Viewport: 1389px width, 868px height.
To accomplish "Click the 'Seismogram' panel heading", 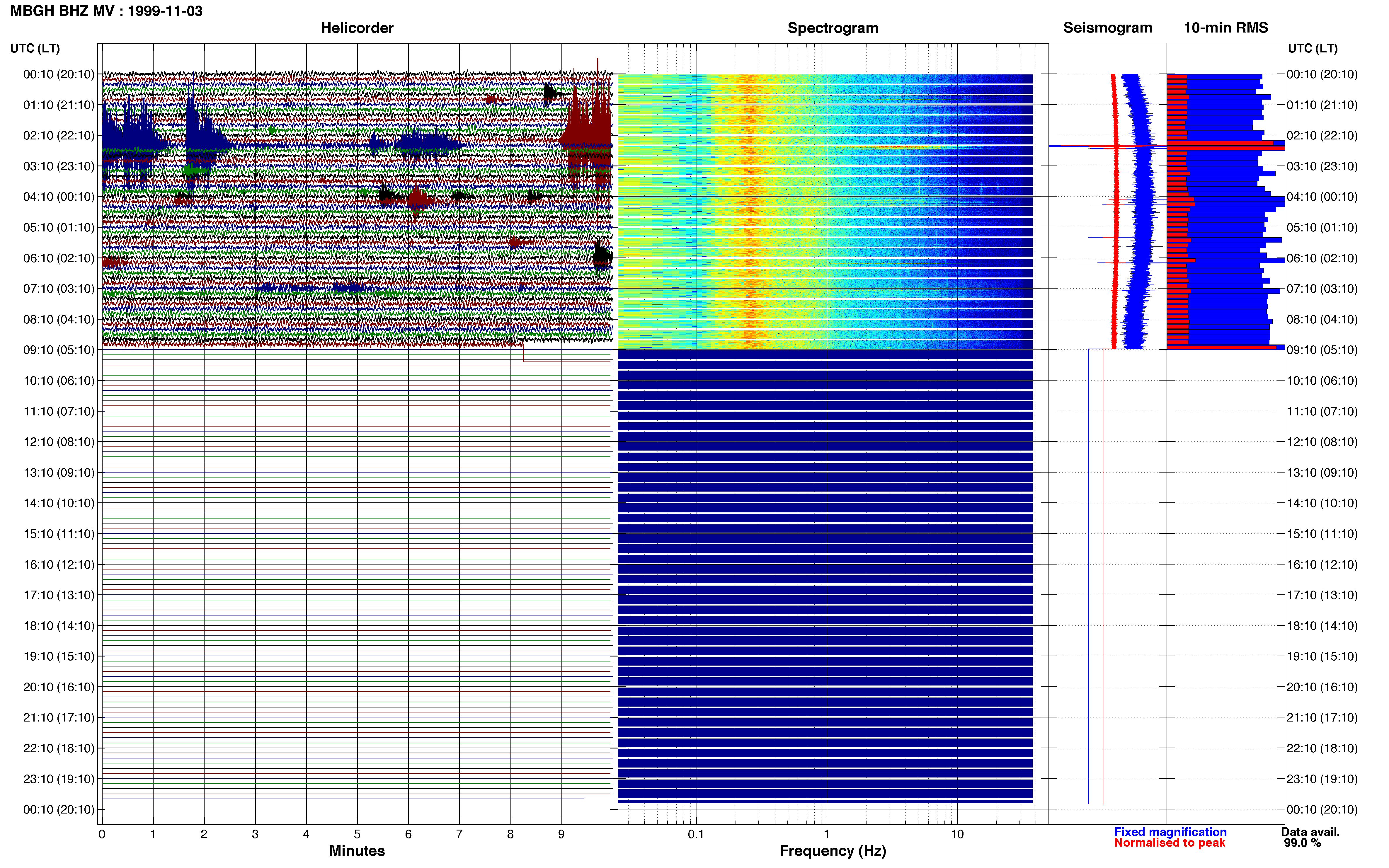I will (1107, 28).
